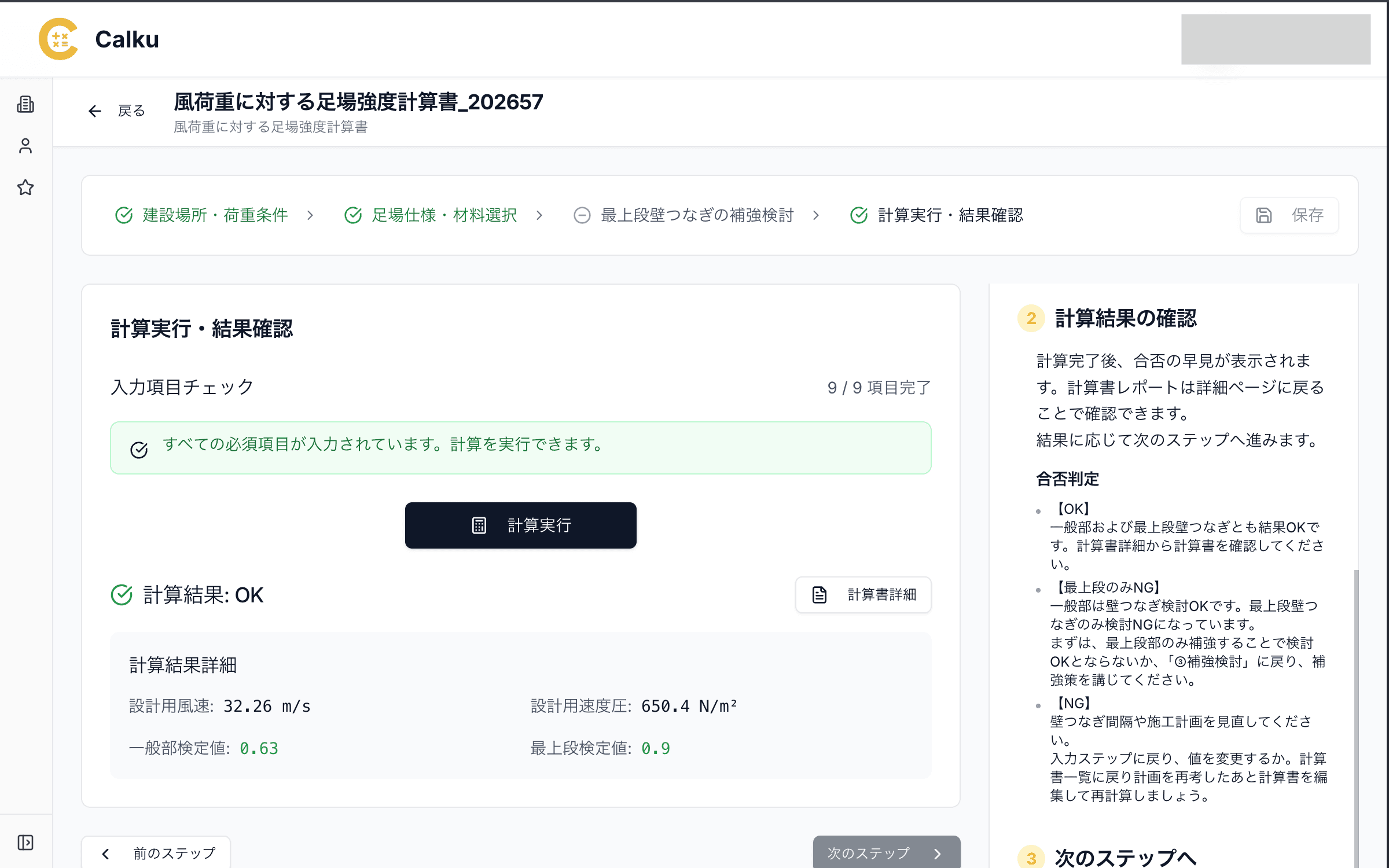Click the 一般部検定値 0.63 value
This screenshot has height=868, width=1389.
[x=259, y=748]
